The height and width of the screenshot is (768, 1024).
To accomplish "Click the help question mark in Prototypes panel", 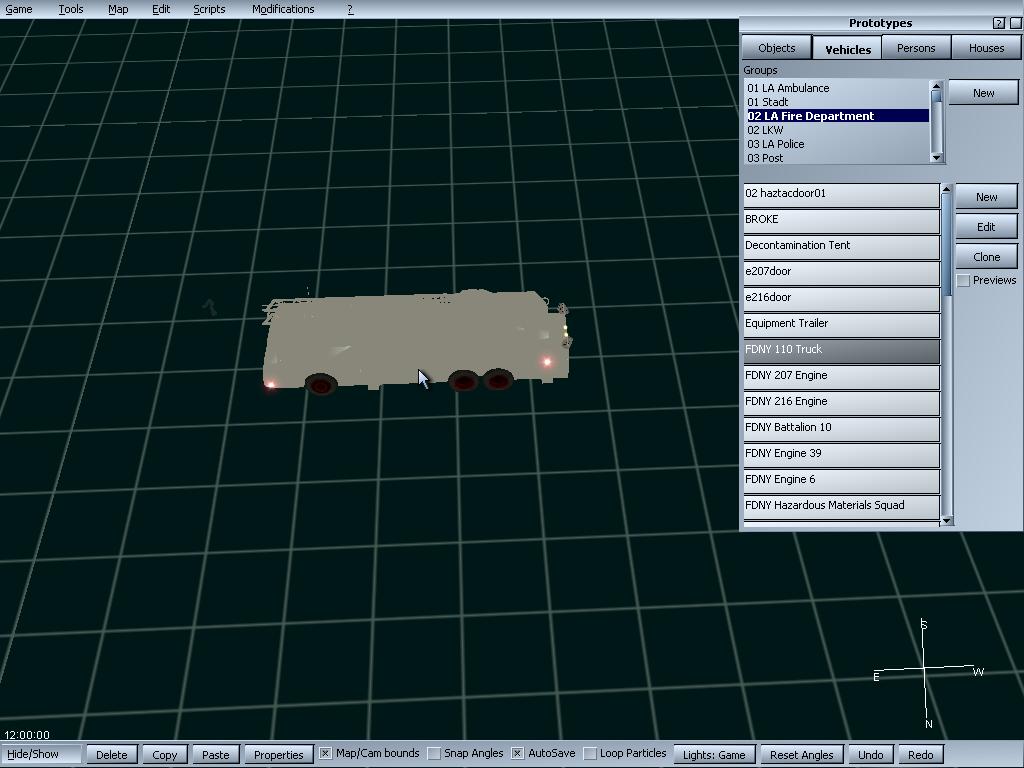I will 999,23.
